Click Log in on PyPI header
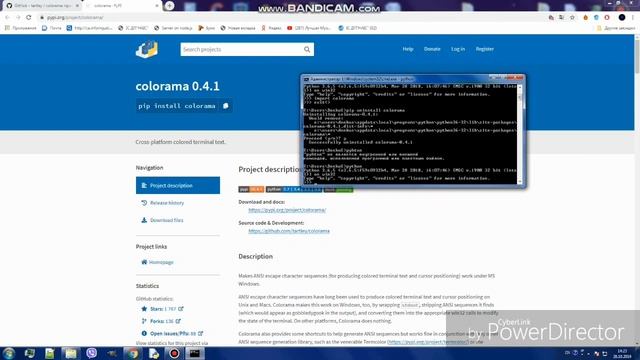 coord(458,49)
